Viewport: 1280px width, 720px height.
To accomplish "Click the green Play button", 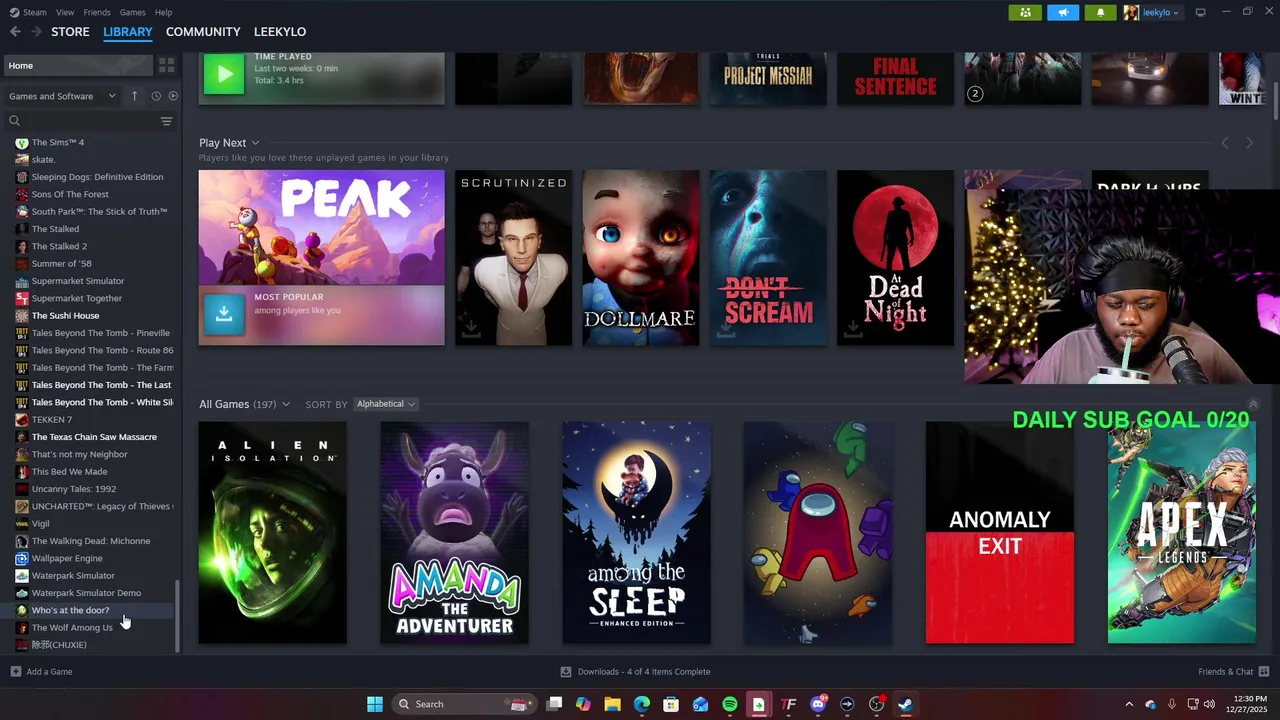I will pos(224,74).
